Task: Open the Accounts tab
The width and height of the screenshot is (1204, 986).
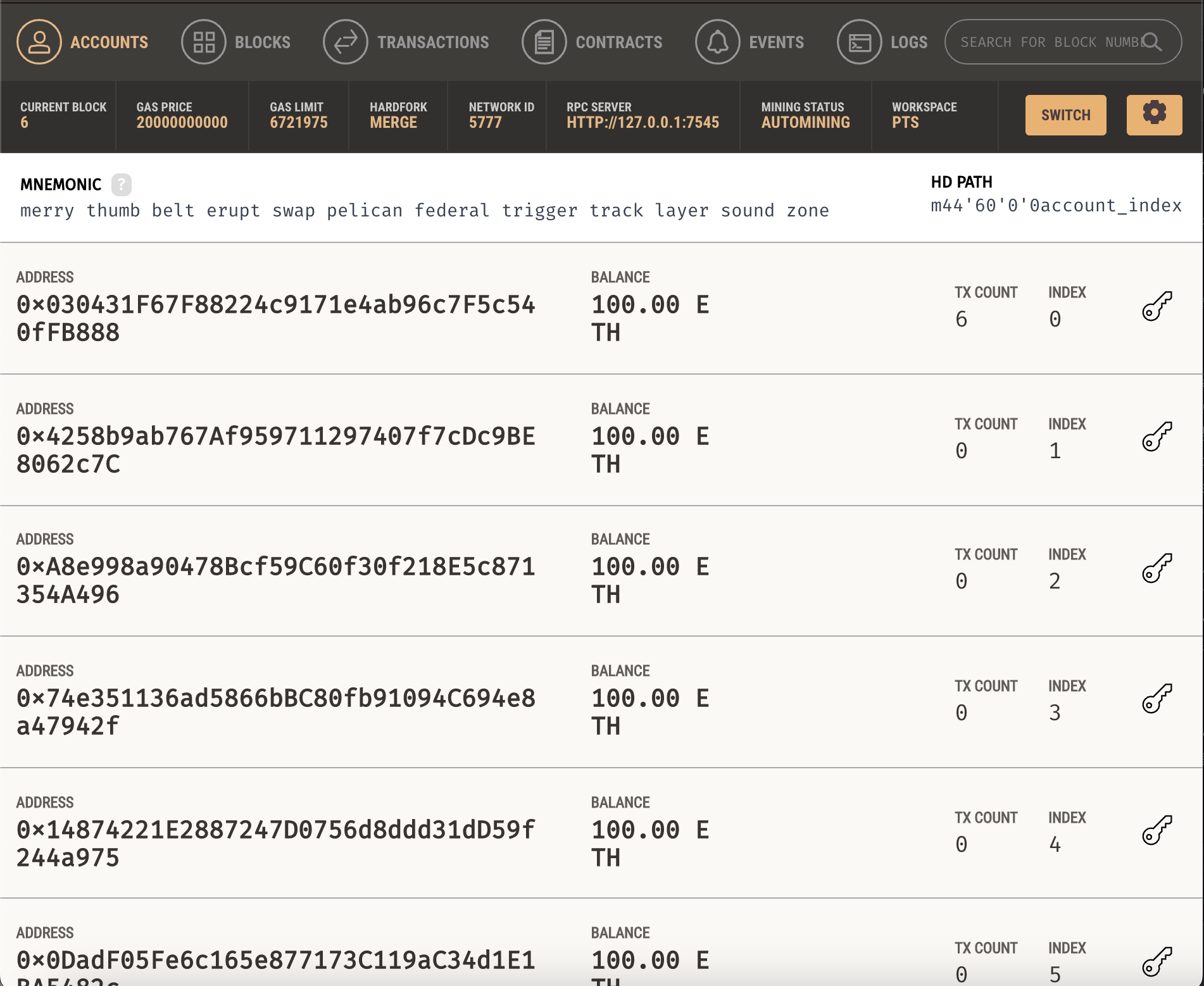Action: tap(82, 42)
